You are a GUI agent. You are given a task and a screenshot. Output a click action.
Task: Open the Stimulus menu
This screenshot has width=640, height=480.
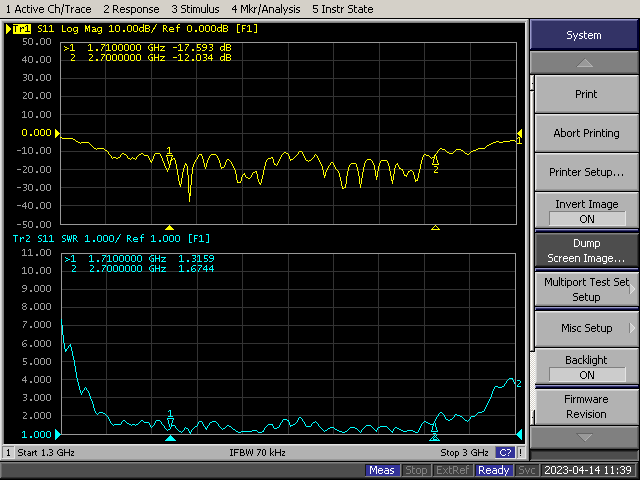click(x=195, y=9)
